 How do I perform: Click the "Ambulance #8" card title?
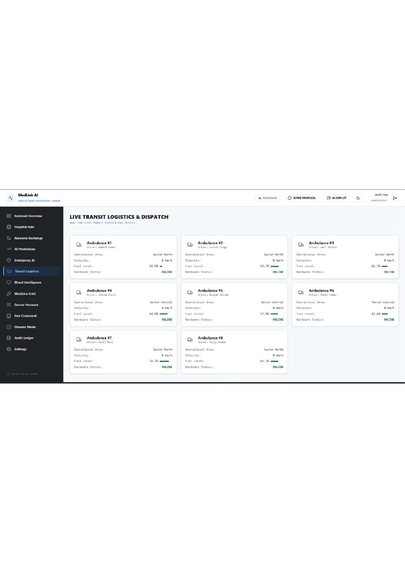pyautogui.click(x=210, y=338)
